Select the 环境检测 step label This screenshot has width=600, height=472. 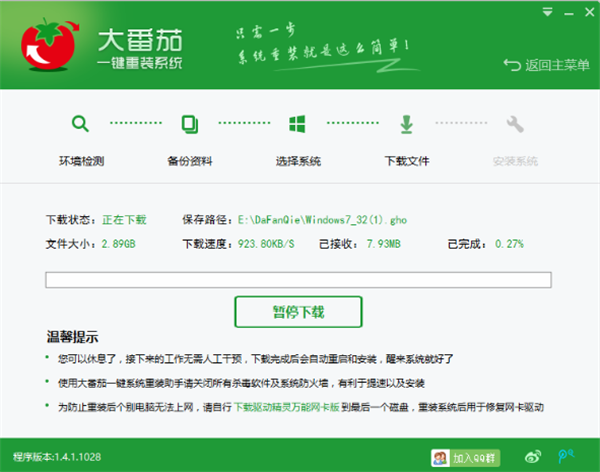pyautogui.click(x=82, y=161)
